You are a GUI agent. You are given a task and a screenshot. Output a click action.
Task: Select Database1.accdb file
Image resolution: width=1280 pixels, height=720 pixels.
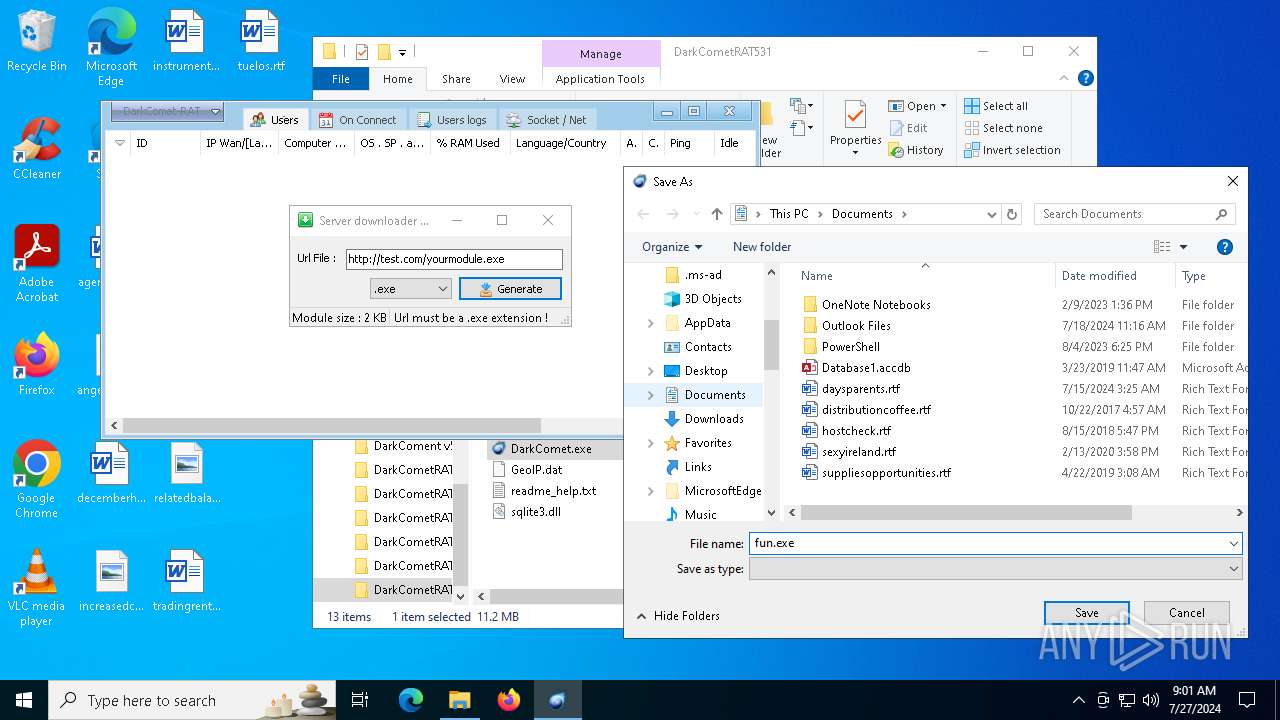(866, 368)
